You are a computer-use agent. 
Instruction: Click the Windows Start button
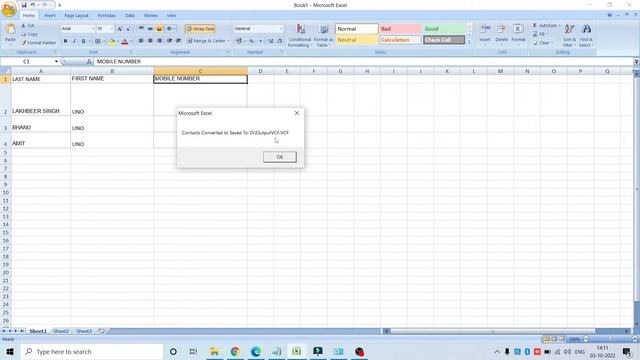[10, 351]
